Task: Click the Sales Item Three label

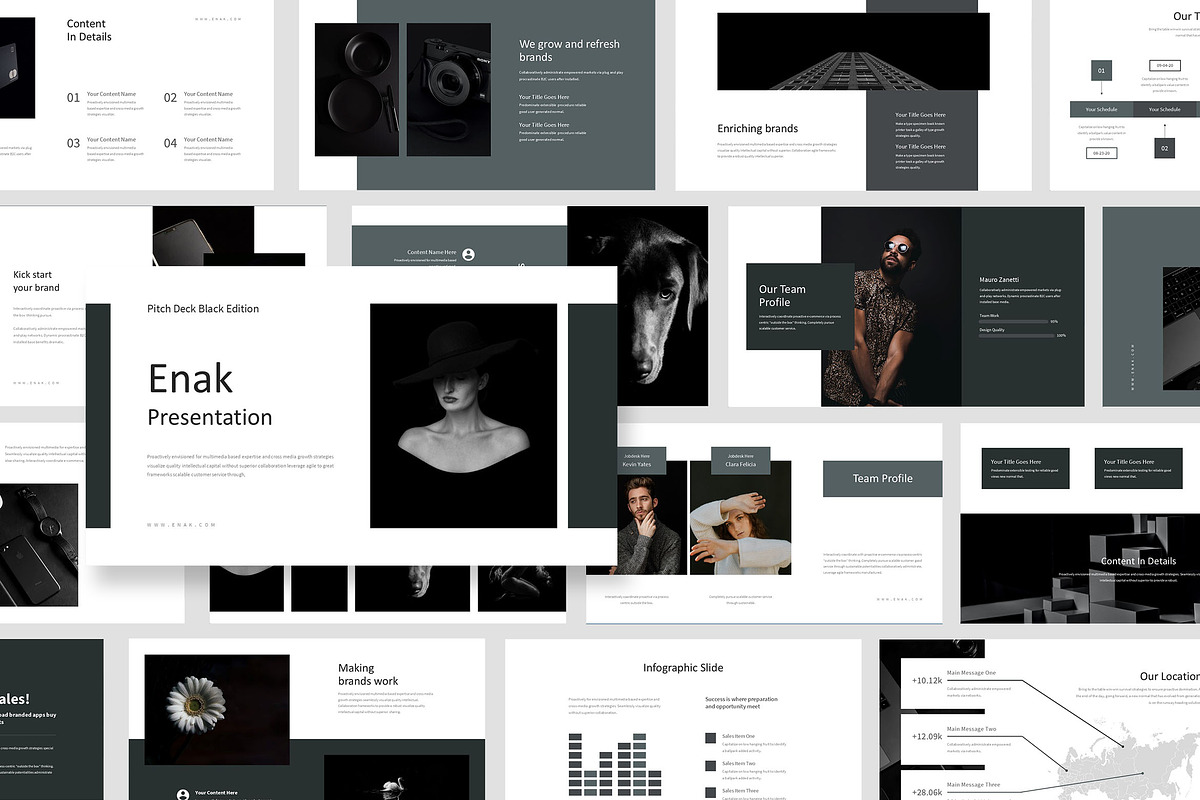Action: pyautogui.click(x=740, y=791)
